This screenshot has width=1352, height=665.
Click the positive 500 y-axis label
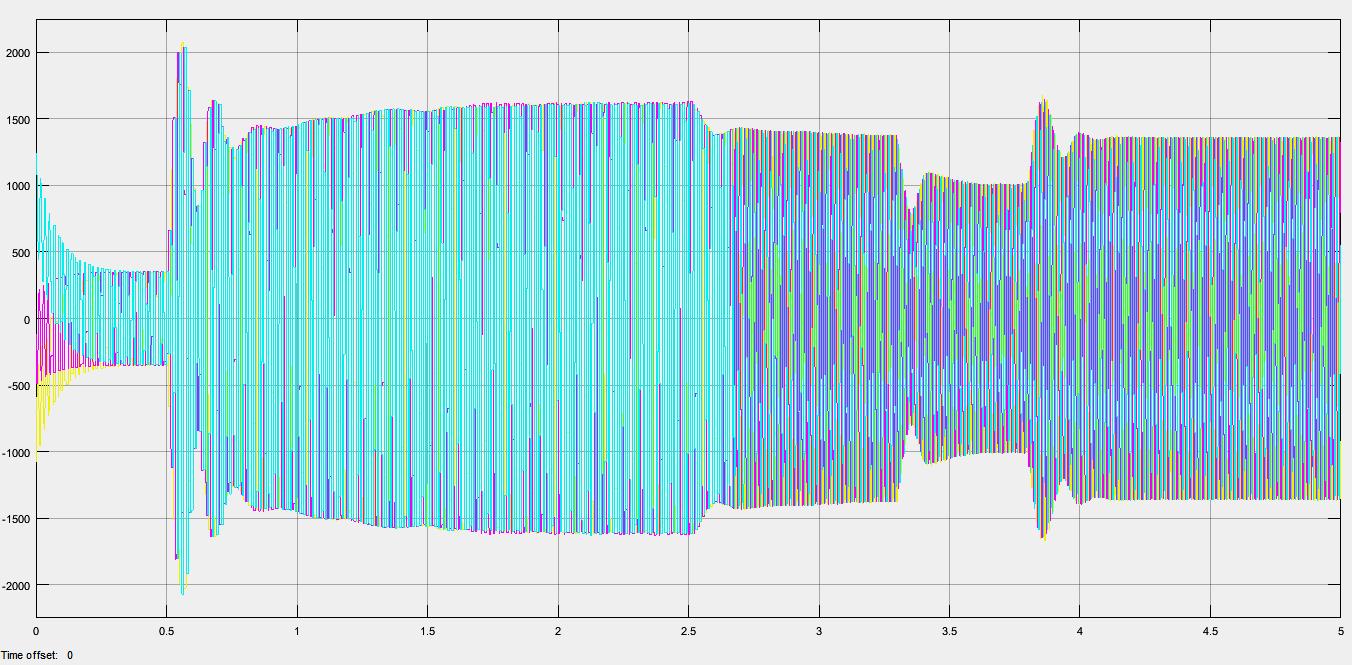20,253
